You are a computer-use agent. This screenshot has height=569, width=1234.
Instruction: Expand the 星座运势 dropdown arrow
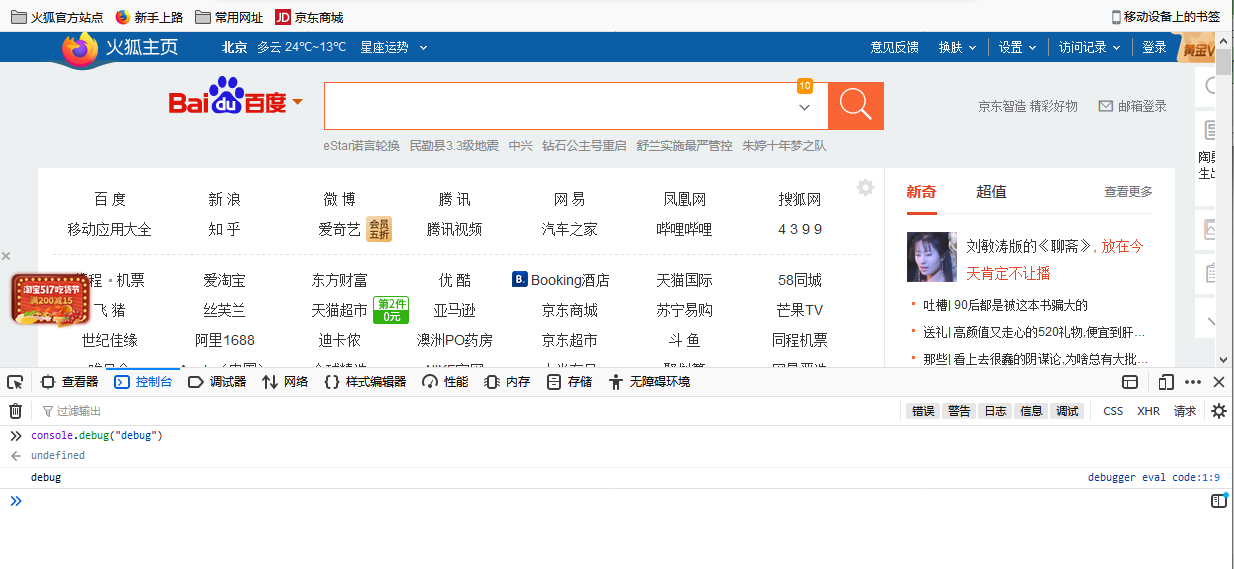pos(424,47)
